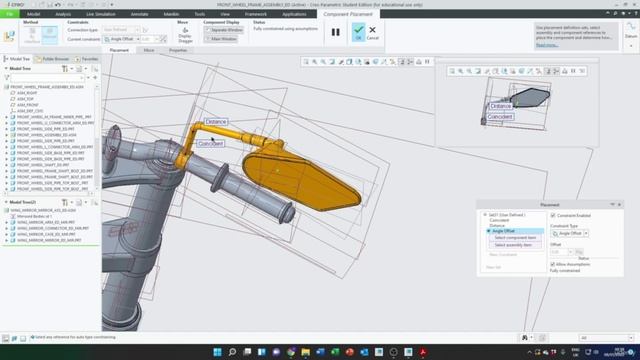
Task: Open Model Tree(2) settings icon
Action: click(x=65, y=202)
